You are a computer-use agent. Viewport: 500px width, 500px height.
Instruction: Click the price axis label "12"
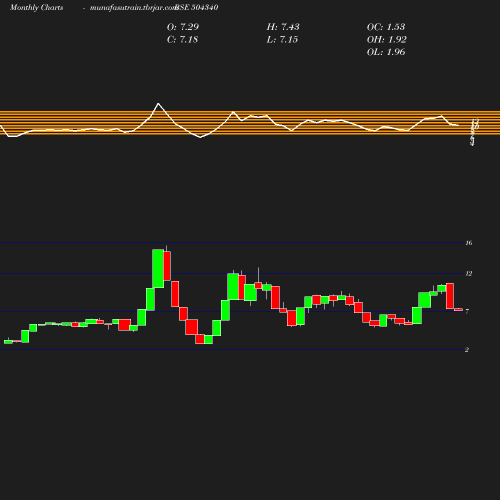(469, 274)
